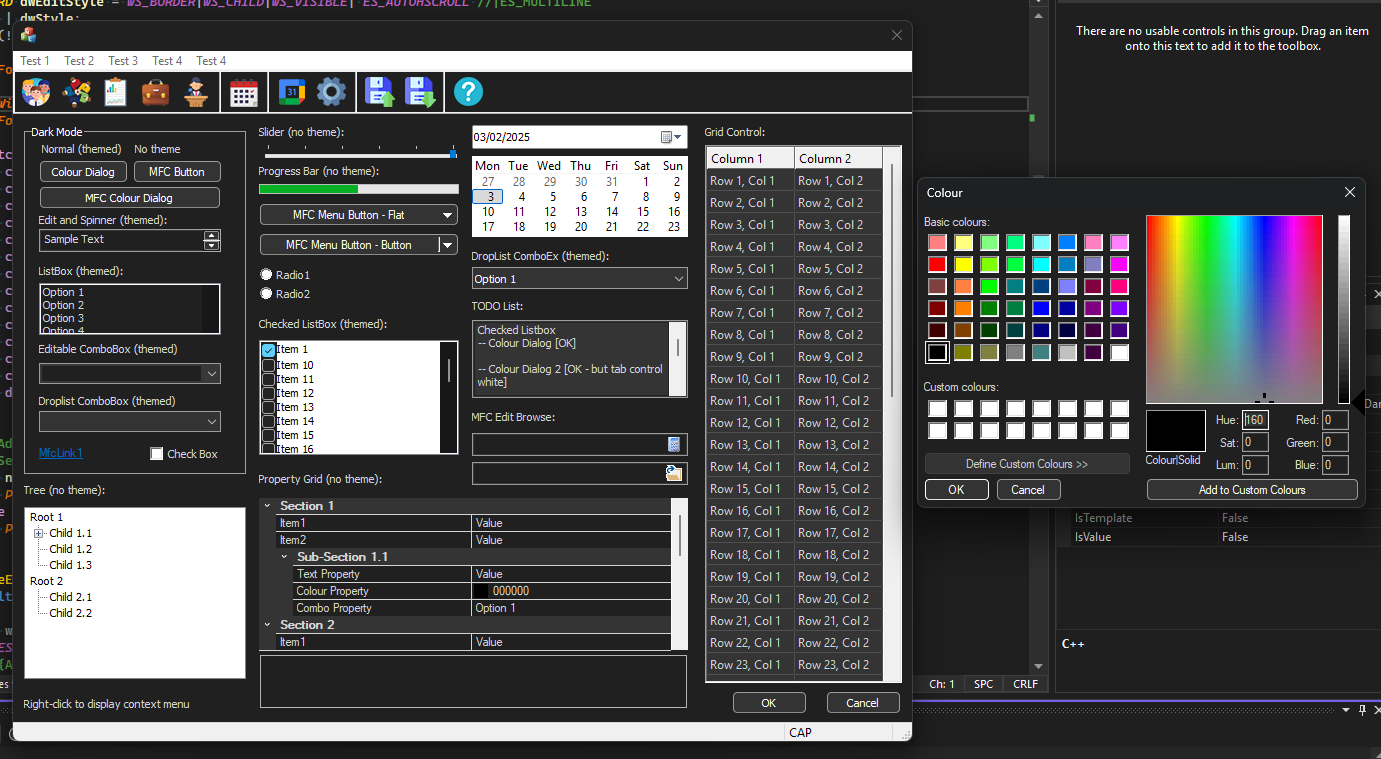
Task: Click the floppy disk with up arrow icon
Action: pos(380,92)
